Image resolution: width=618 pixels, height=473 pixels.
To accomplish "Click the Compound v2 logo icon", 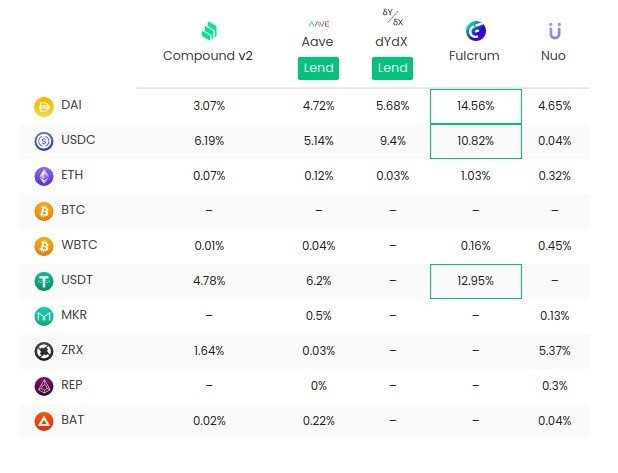I will pyautogui.click(x=208, y=30).
